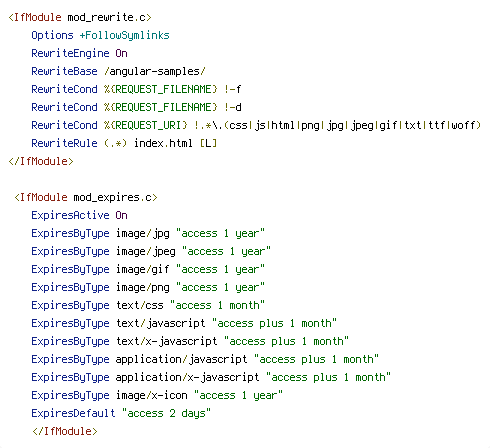Click the opening IfModule mod_rewrite.c tag
The height and width of the screenshot is (448, 490).
(80, 17)
